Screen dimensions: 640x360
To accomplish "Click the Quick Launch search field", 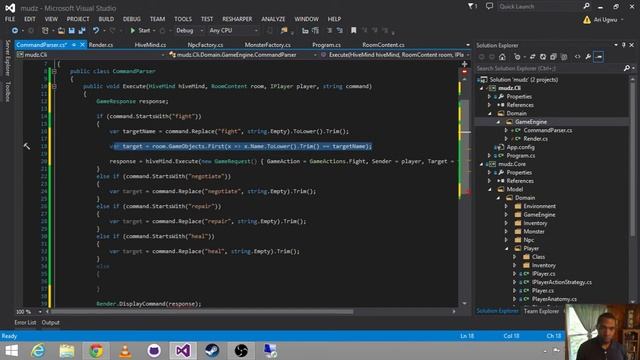I will pos(539,7).
